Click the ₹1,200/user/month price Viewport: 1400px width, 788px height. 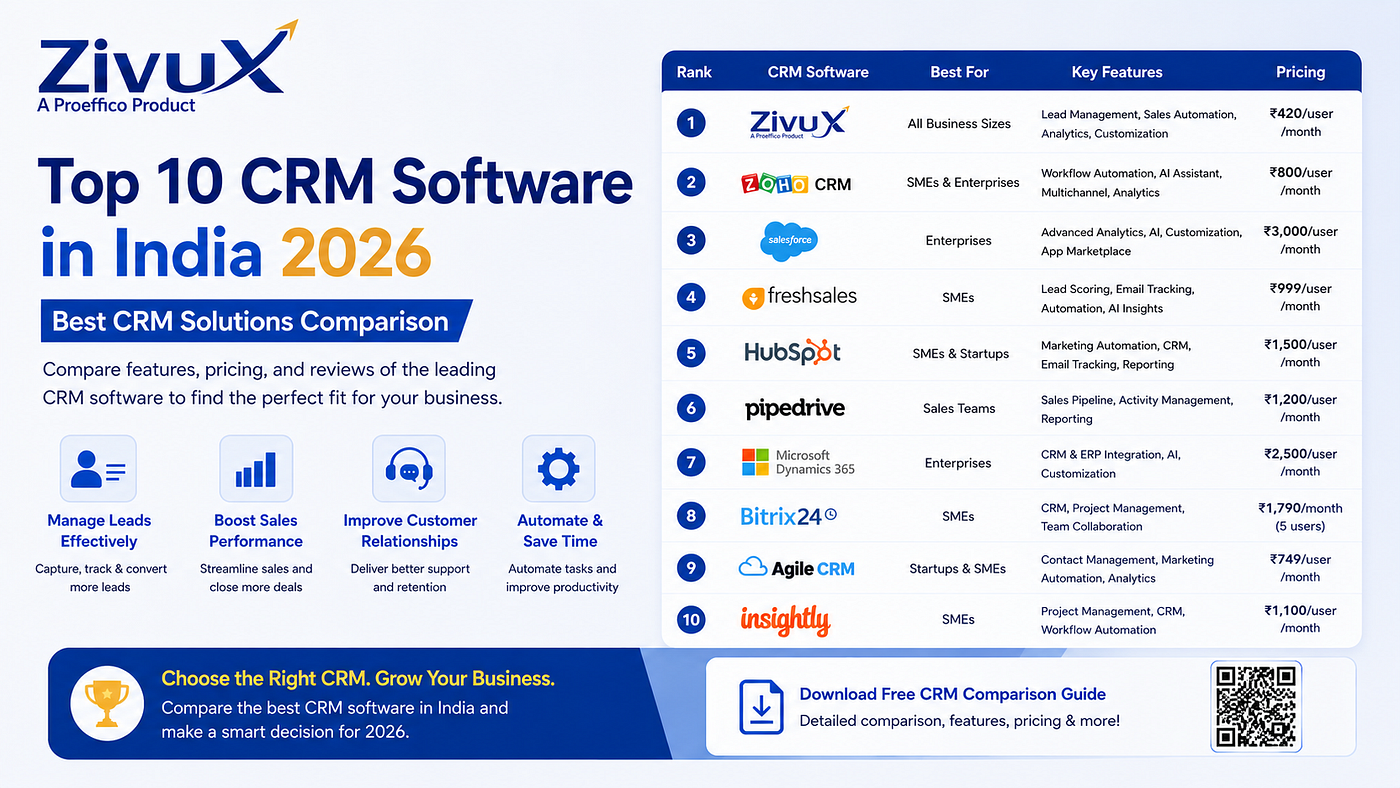(1301, 408)
